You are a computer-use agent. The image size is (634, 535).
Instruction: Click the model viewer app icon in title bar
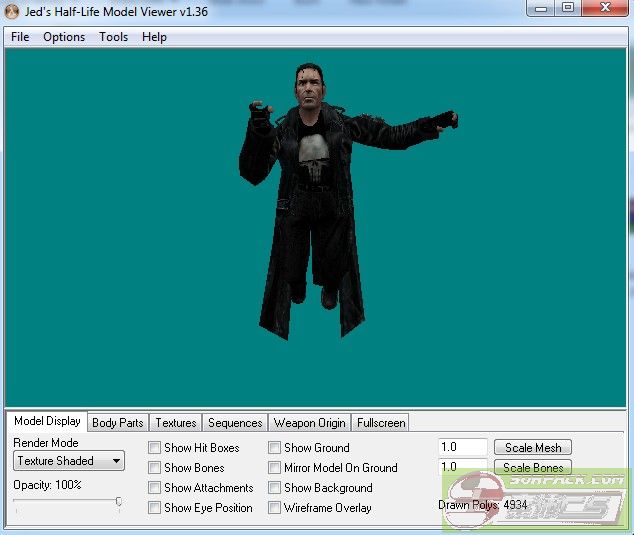tap(11, 11)
